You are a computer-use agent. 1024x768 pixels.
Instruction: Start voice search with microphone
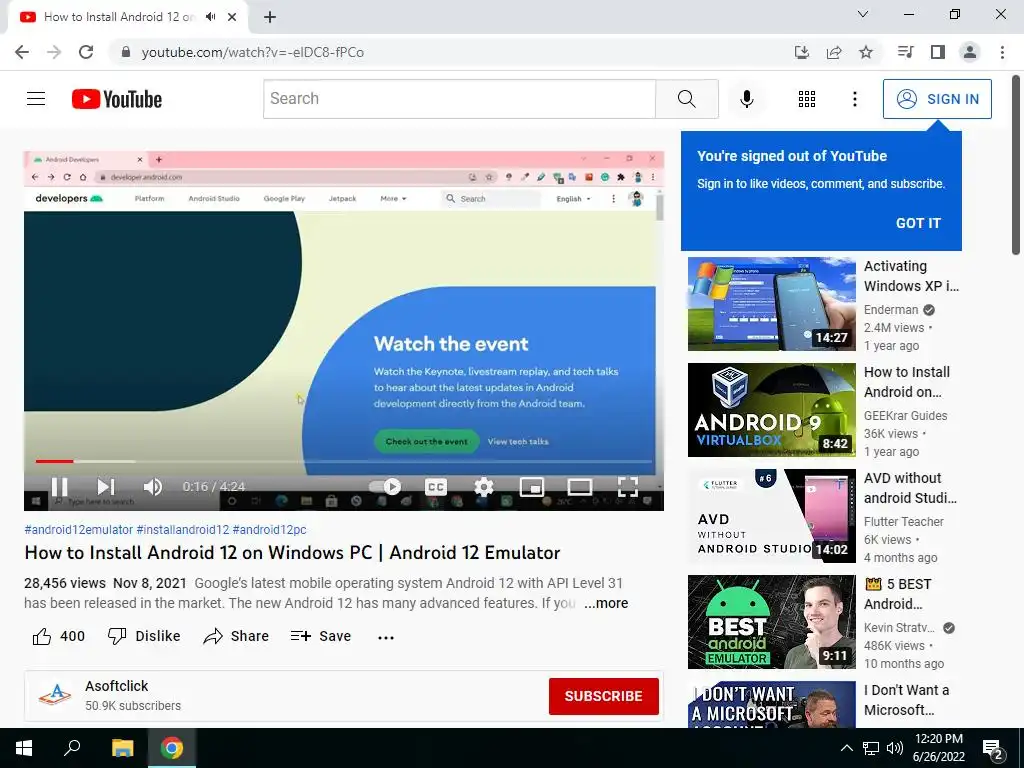pos(746,99)
